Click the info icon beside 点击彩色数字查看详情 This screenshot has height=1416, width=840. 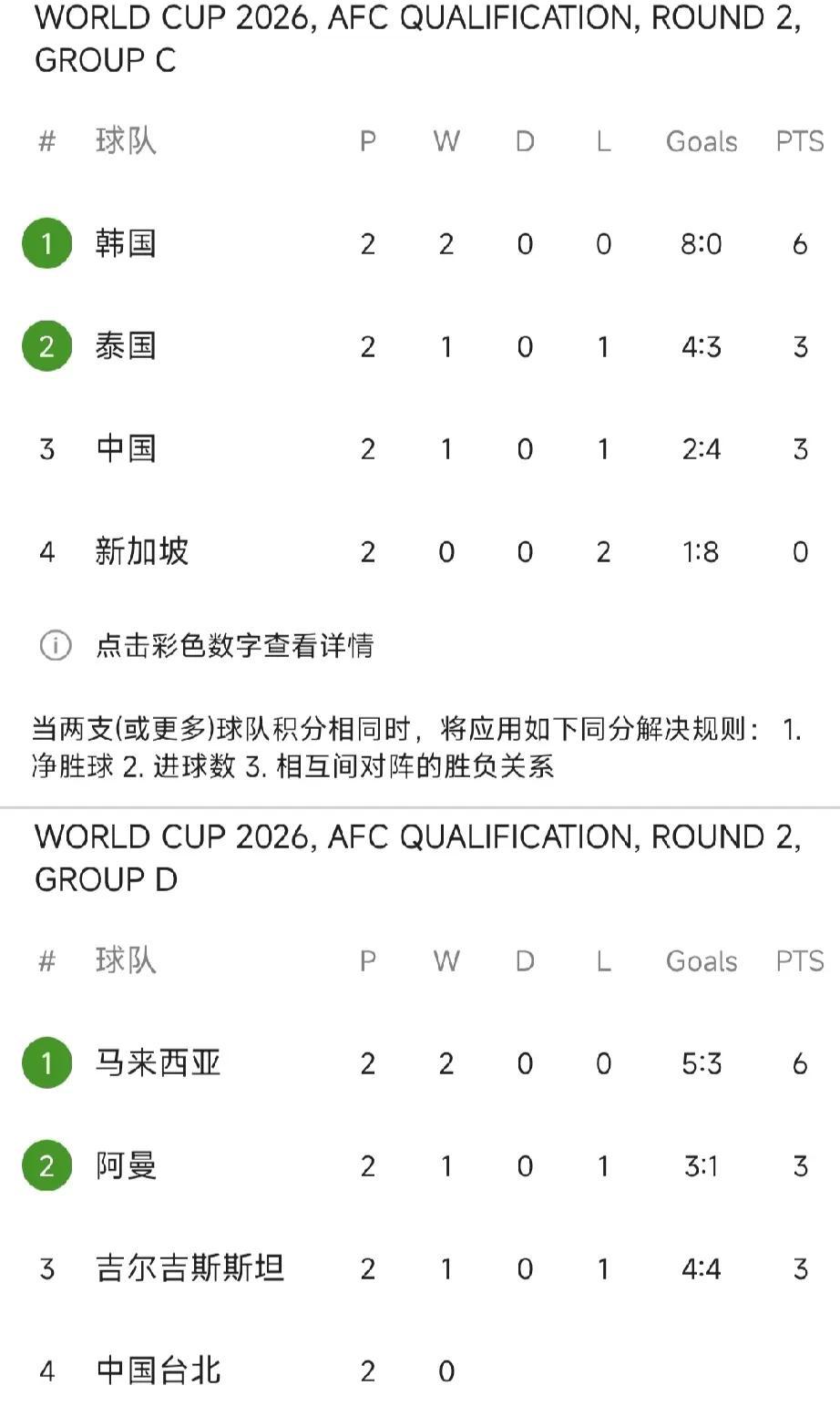pyautogui.click(x=56, y=646)
